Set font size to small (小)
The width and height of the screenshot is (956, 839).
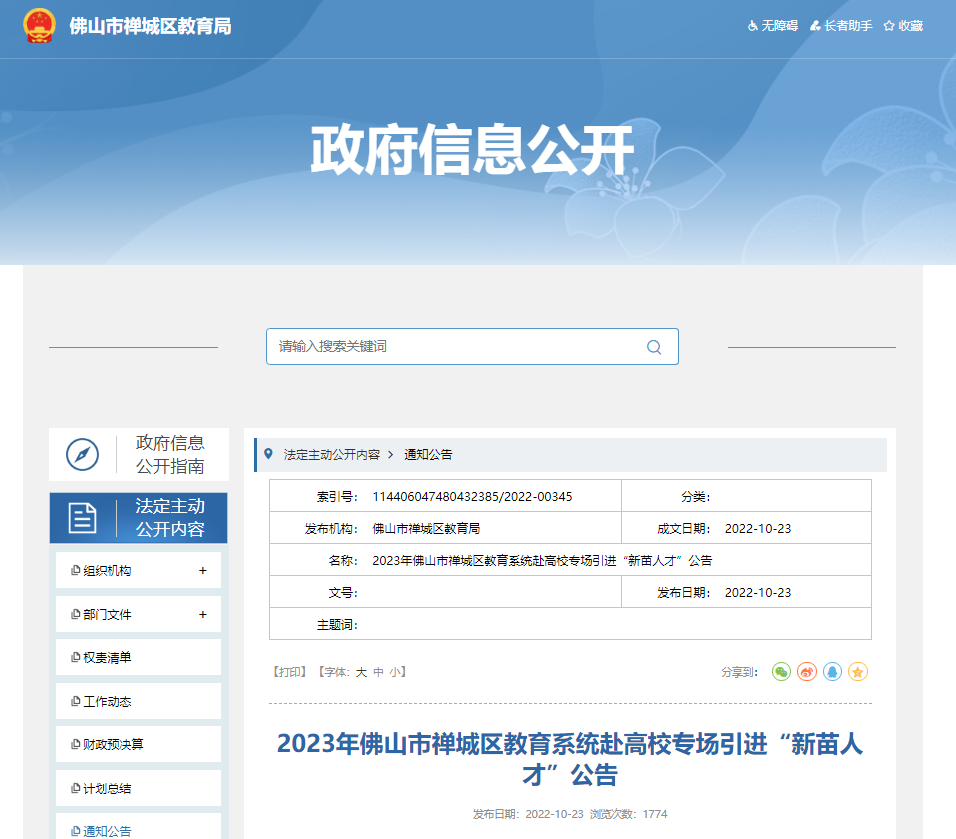tap(395, 672)
